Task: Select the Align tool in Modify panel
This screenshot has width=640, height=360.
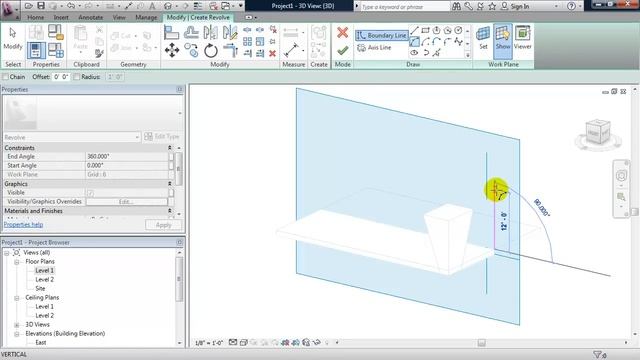Action: [171, 32]
